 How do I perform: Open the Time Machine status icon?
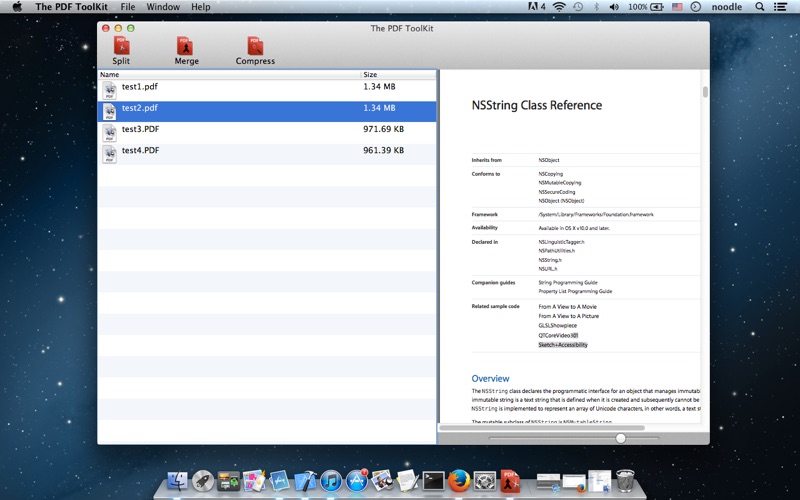tap(578, 7)
